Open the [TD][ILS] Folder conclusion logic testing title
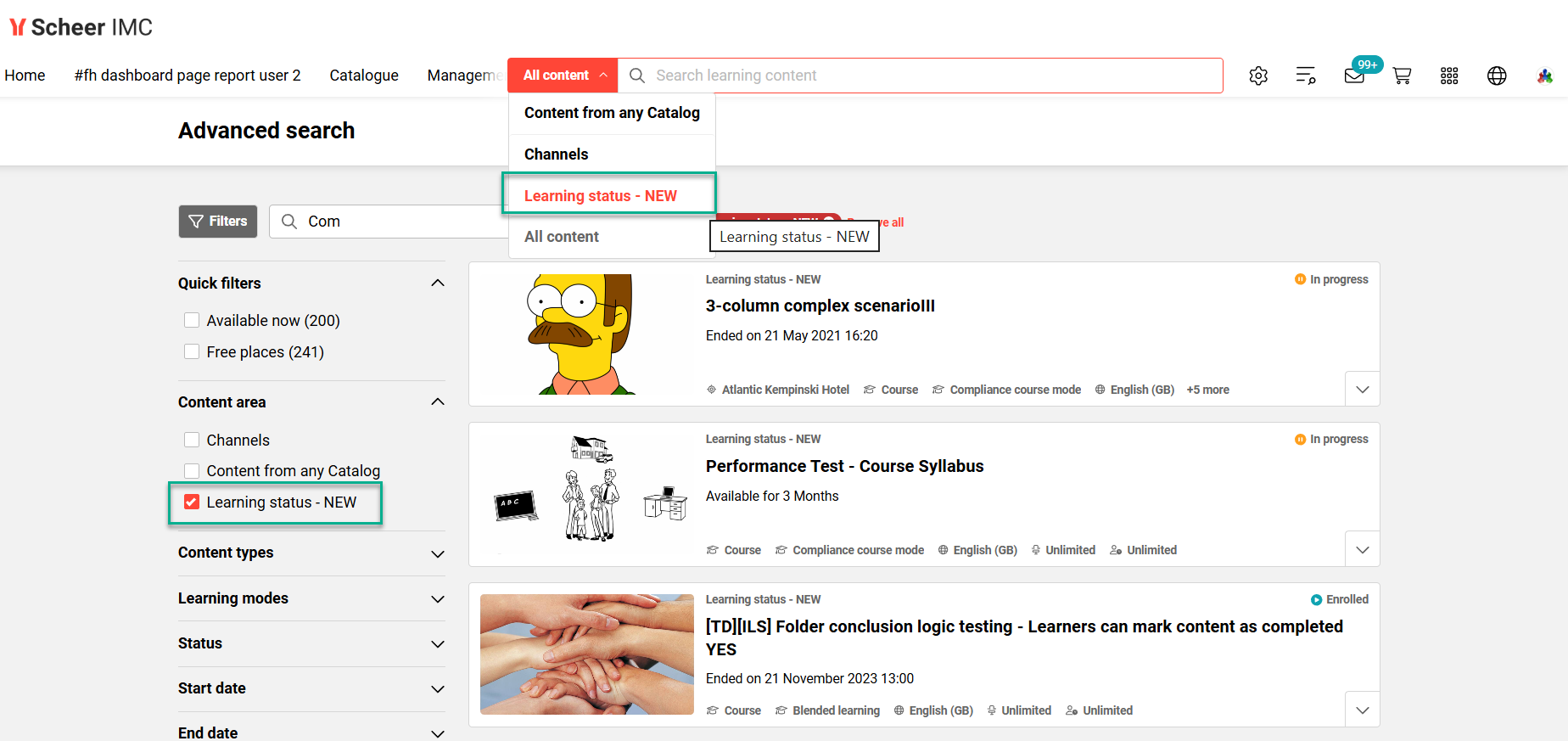This screenshot has width=1568, height=741. coord(1024,637)
